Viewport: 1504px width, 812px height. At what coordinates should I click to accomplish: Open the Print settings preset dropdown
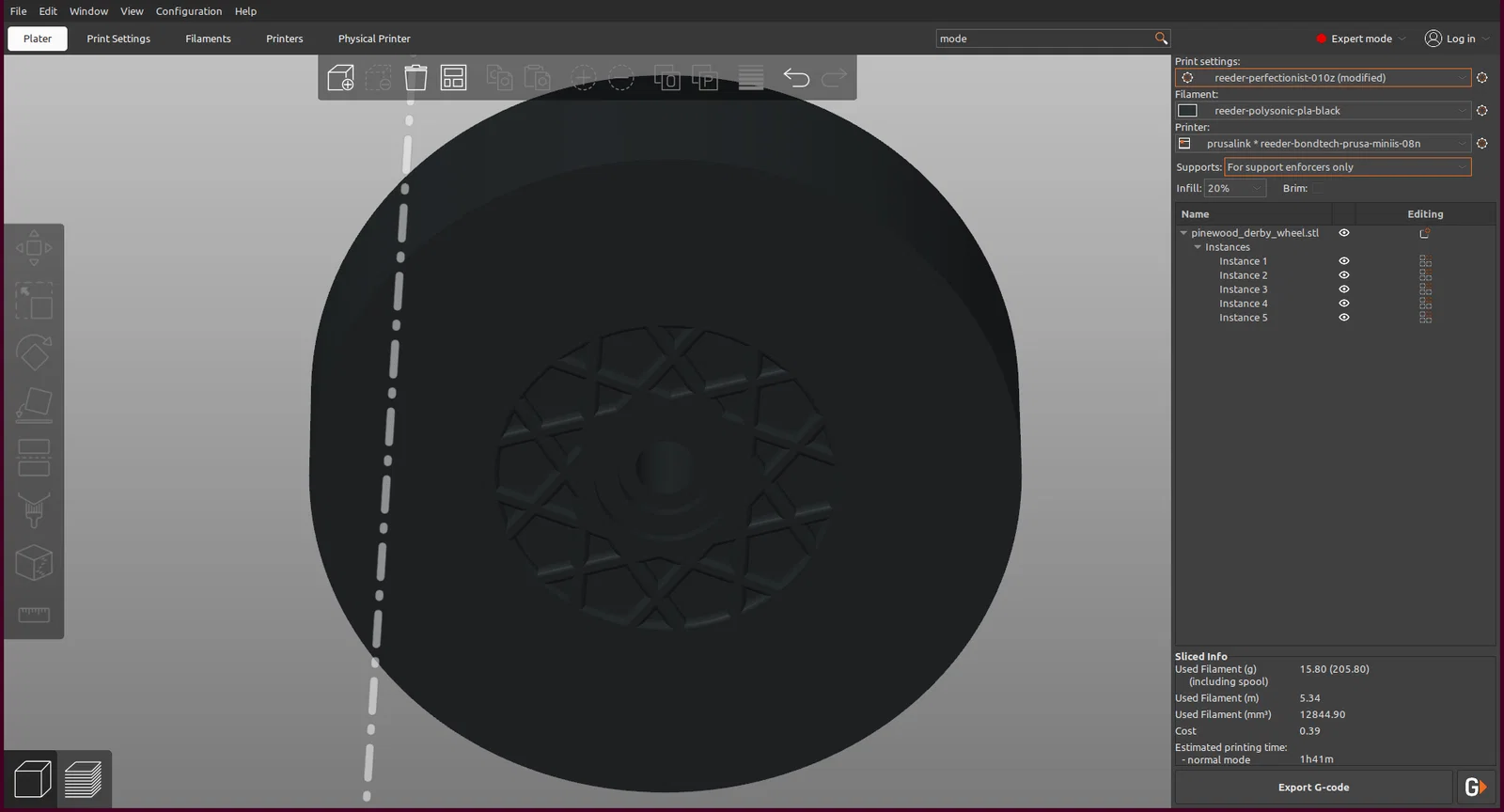(x=1324, y=78)
